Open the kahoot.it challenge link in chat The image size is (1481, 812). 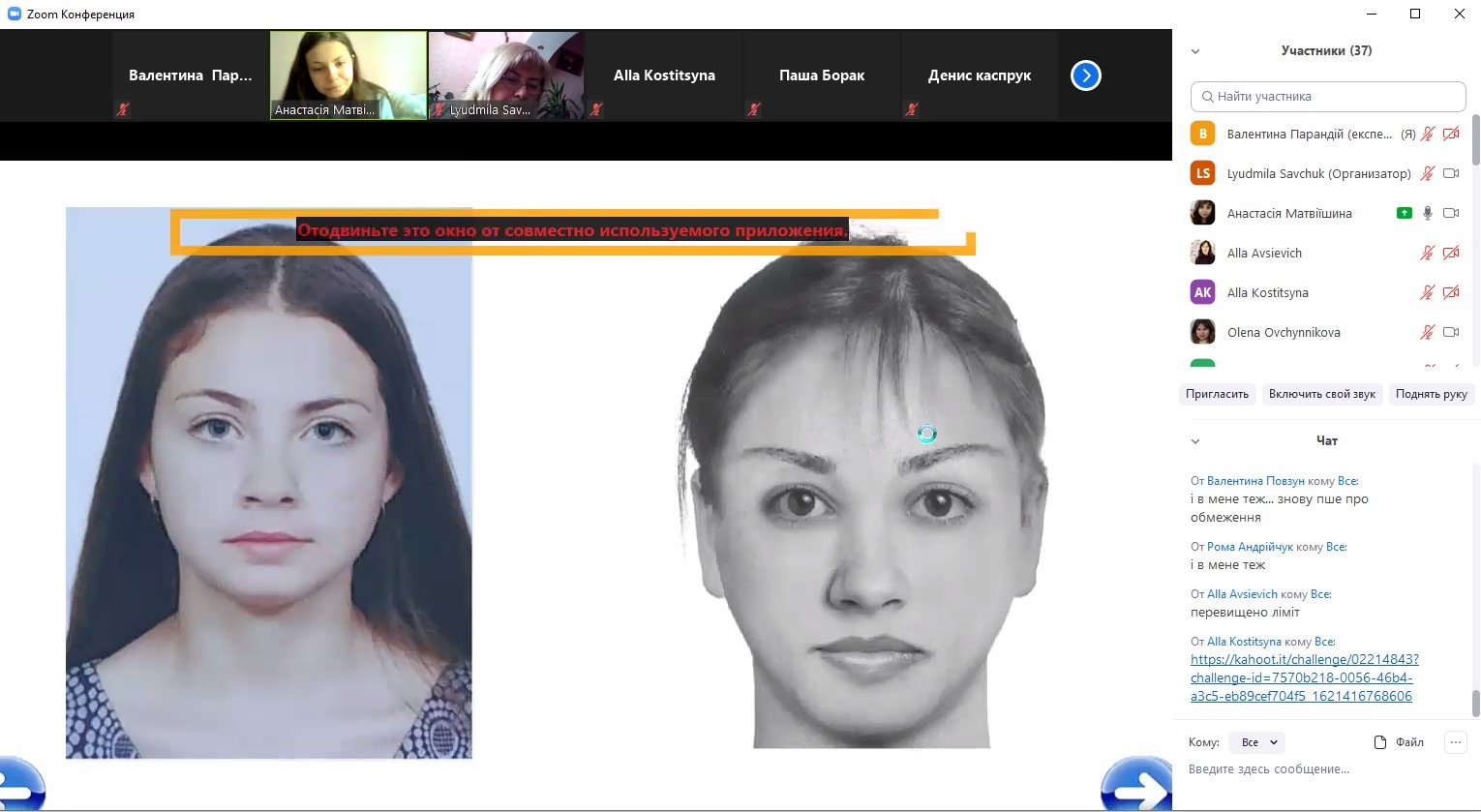1304,677
